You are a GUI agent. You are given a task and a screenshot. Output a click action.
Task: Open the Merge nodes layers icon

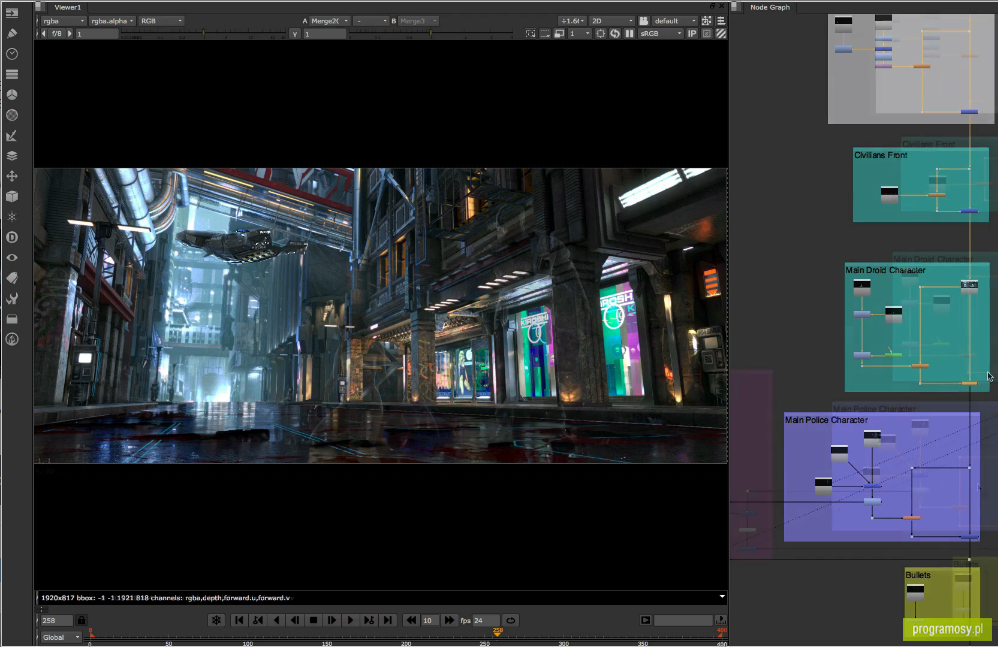[x=11, y=156]
